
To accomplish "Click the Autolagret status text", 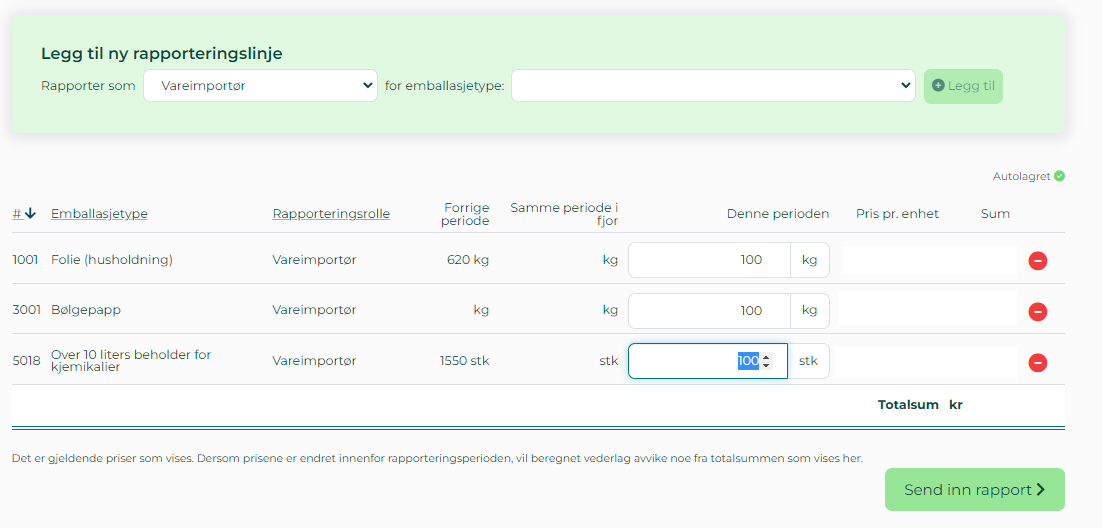I will pyautogui.click(x=1021, y=176).
